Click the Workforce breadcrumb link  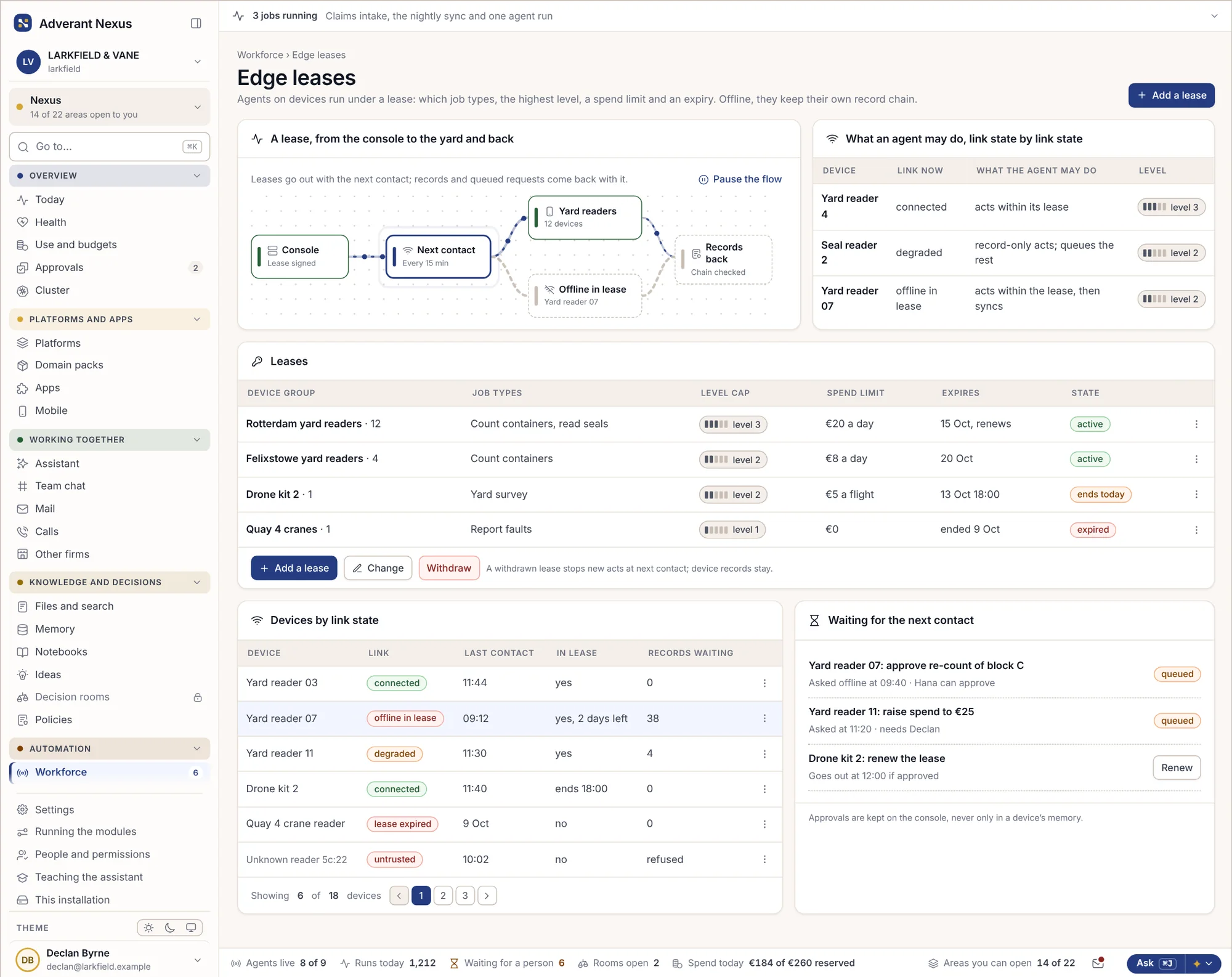(x=260, y=55)
